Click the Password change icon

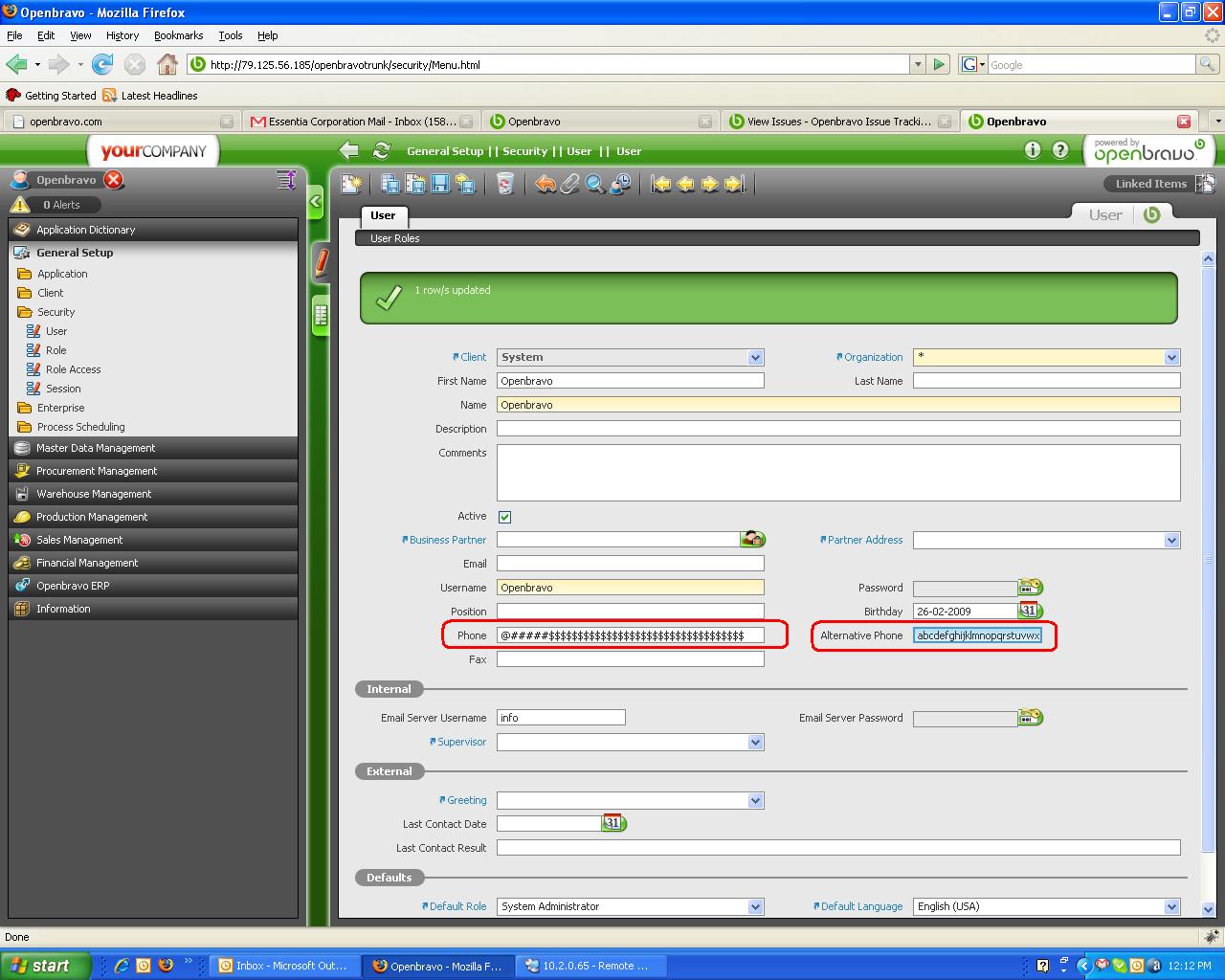(x=1030, y=587)
